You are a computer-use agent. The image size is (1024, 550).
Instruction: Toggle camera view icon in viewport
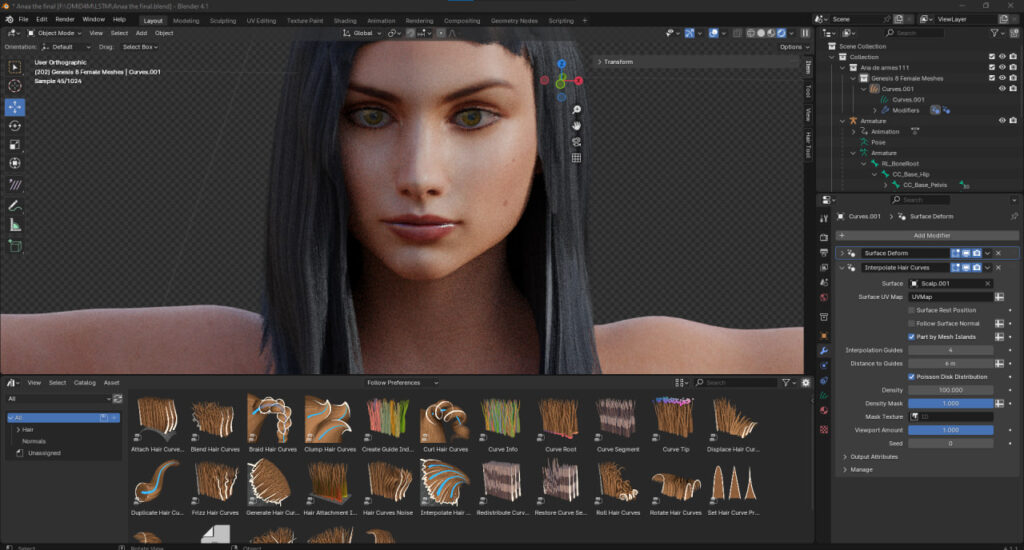click(576, 142)
